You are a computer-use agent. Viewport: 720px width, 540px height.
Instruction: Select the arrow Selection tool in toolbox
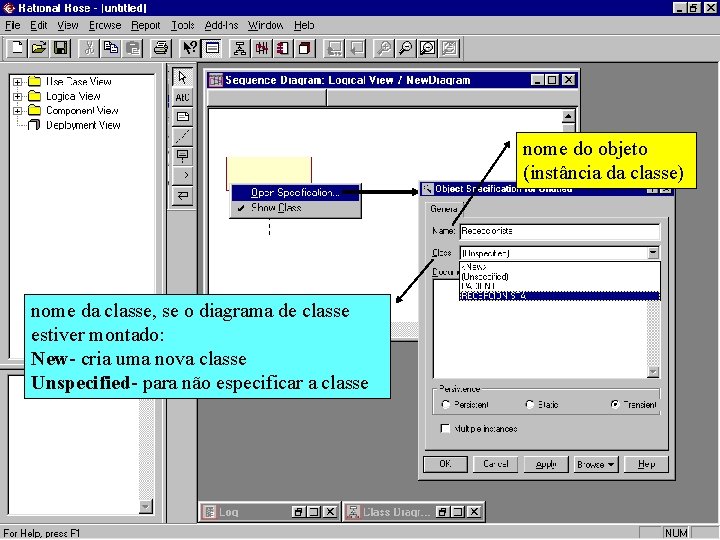point(182,77)
